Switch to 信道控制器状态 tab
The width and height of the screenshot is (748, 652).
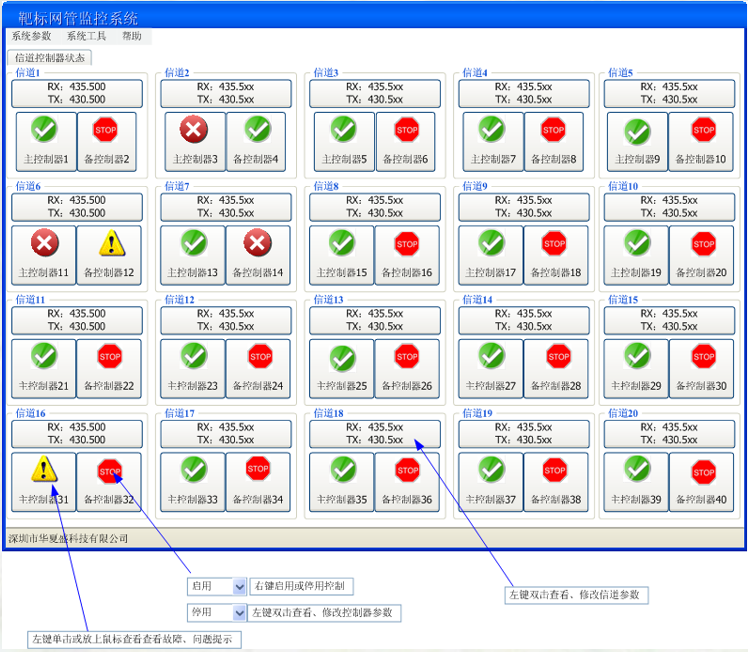click(50, 58)
